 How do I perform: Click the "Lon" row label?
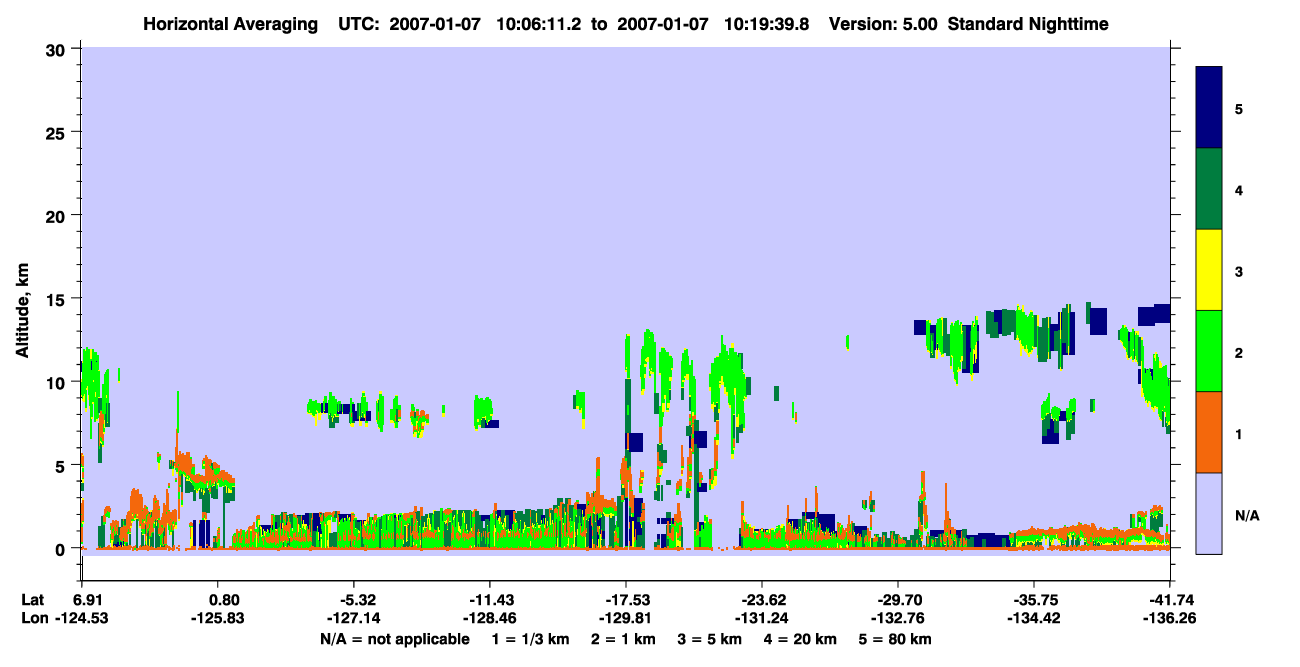coord(33,619)
